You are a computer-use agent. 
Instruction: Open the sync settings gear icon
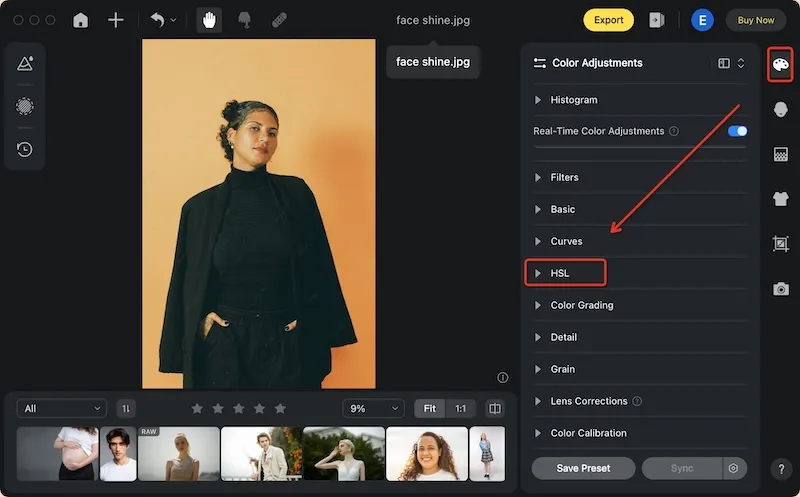(x=734, y=468)
